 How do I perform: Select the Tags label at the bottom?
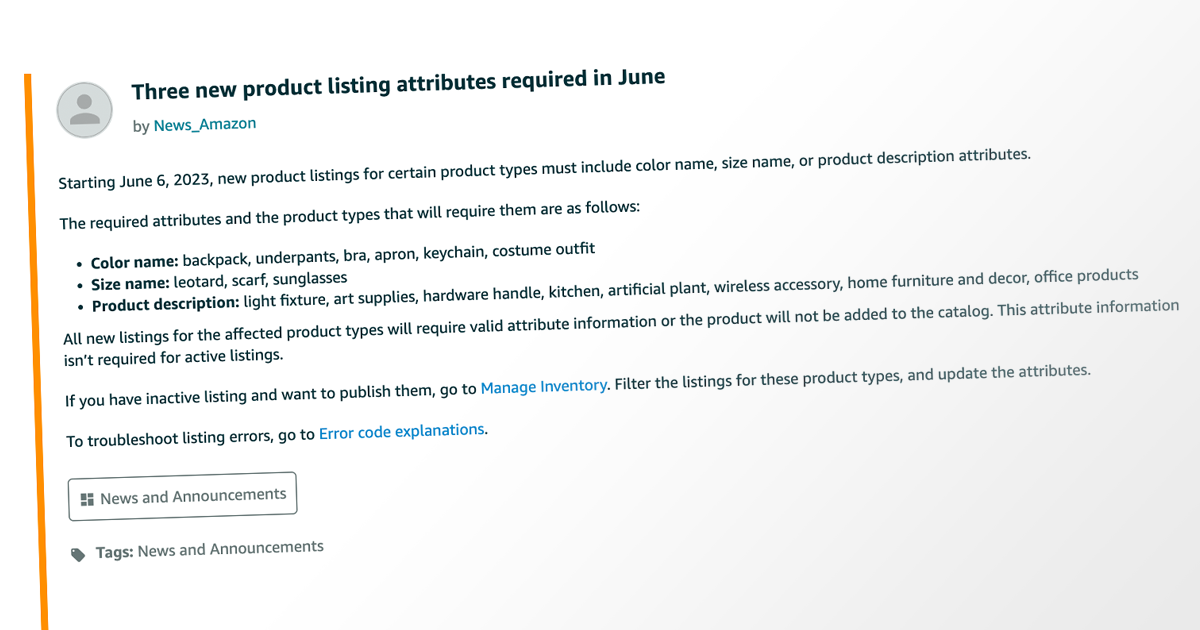(116, 551)
